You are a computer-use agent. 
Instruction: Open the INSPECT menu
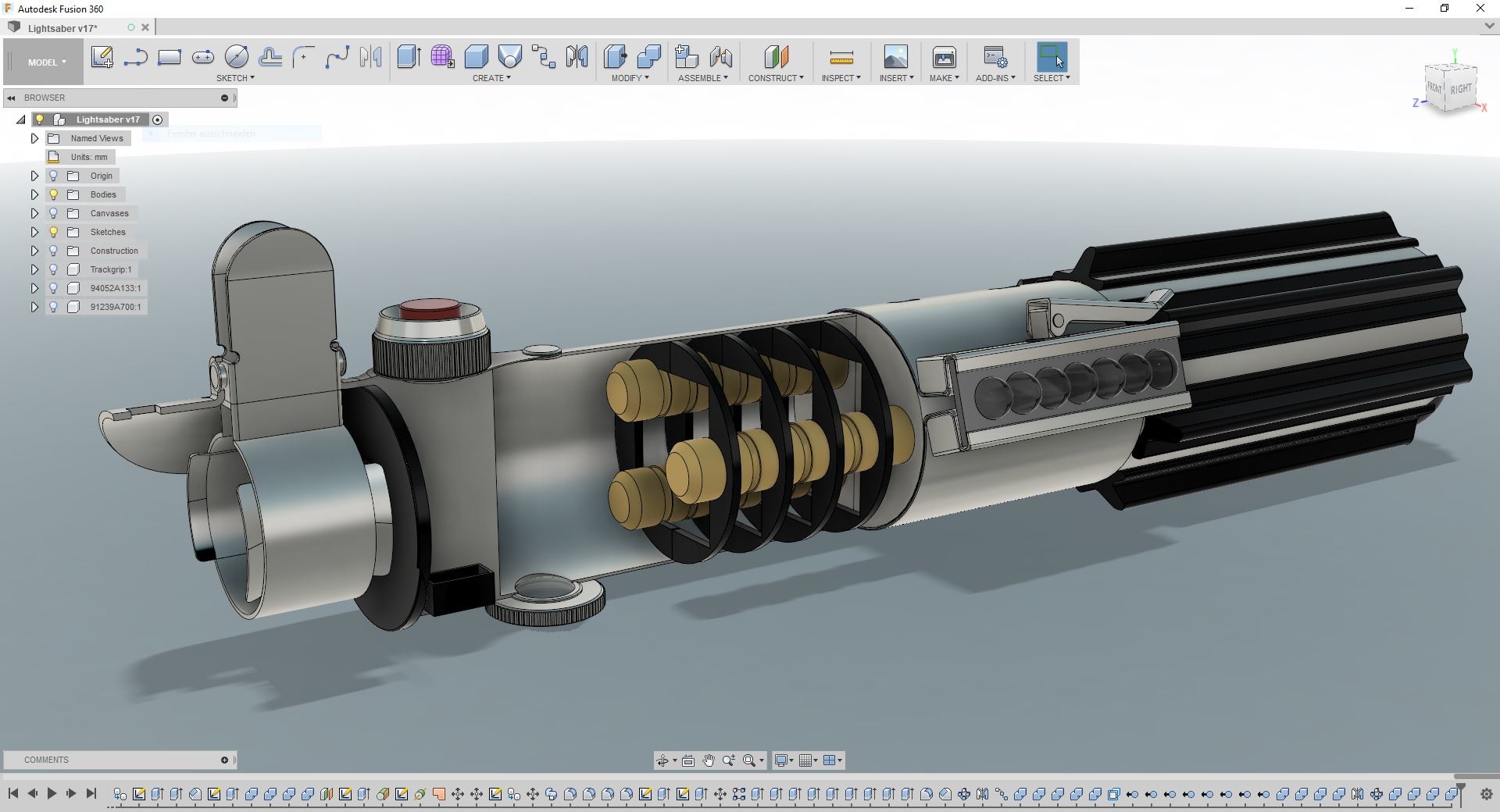tap(841, 78)
